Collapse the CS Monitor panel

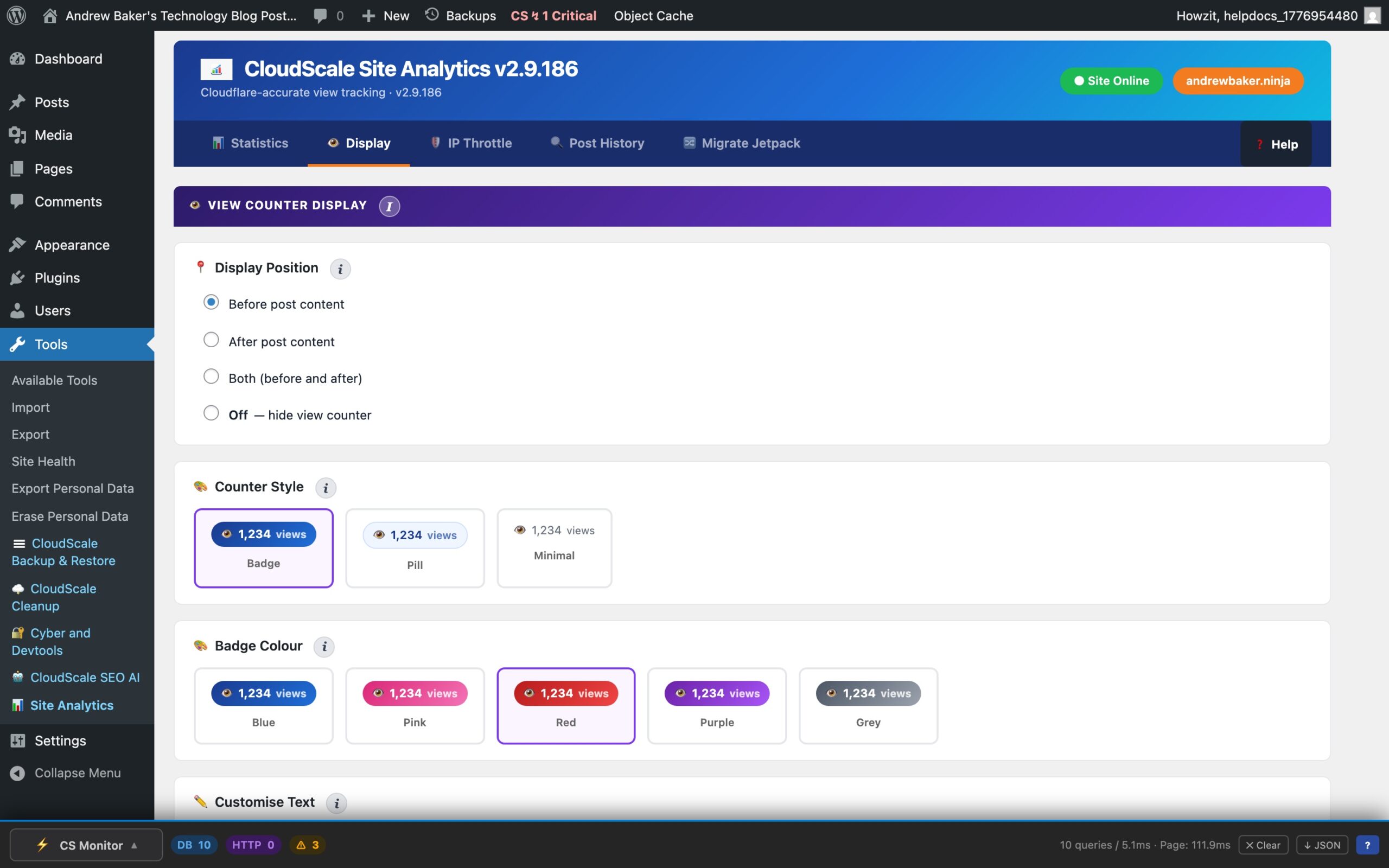[x=86, y=845]
